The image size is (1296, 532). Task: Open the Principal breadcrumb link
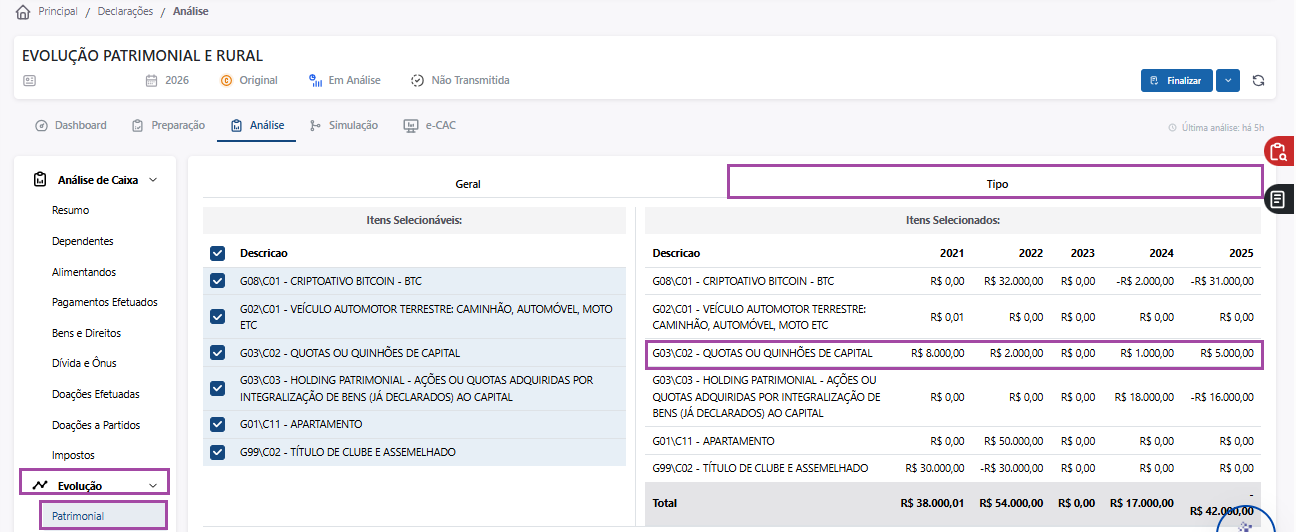(x=58, y=12)
